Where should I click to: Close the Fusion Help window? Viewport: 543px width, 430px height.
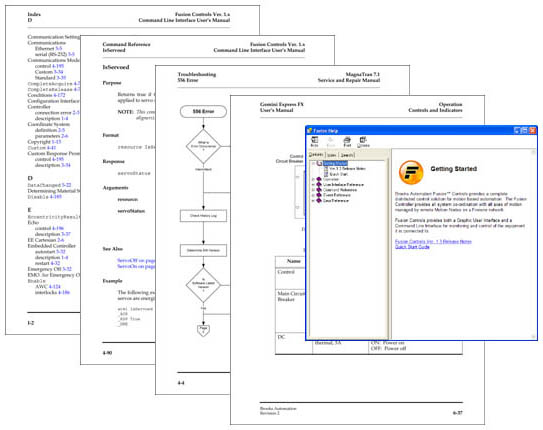[533, 130]
